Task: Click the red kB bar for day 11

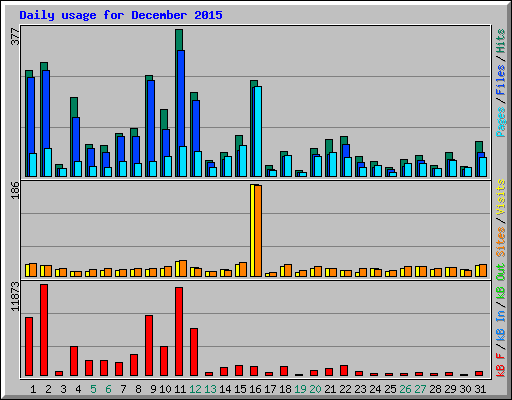Action: coord(179,331)
